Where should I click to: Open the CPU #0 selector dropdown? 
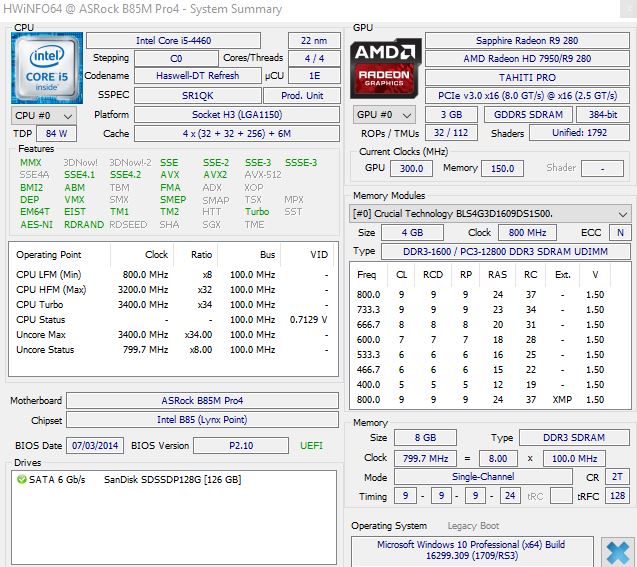coord(43,116)
